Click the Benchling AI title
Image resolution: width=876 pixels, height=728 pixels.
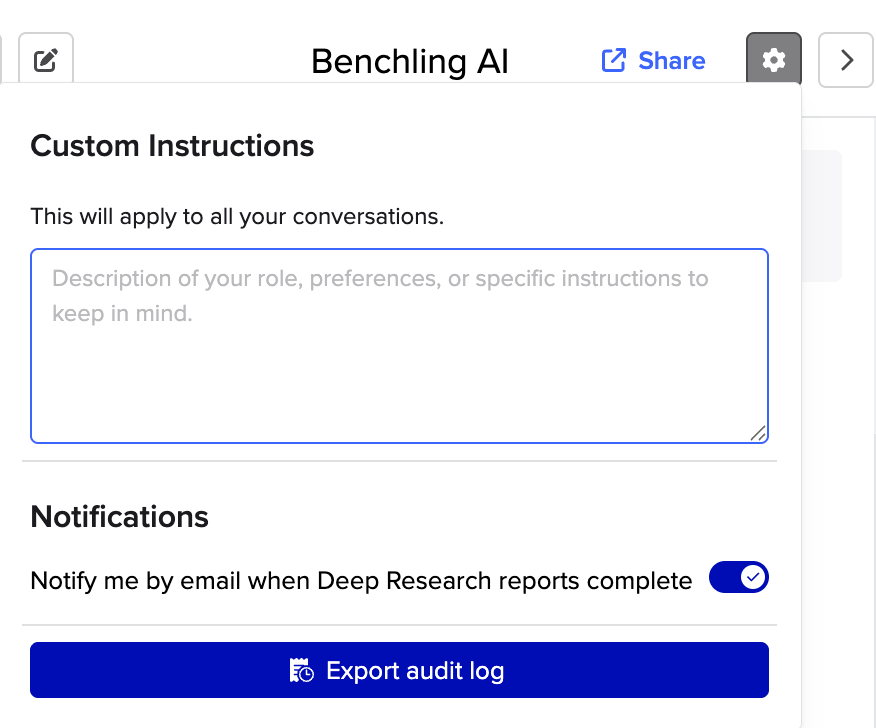[x=410, y=62]
